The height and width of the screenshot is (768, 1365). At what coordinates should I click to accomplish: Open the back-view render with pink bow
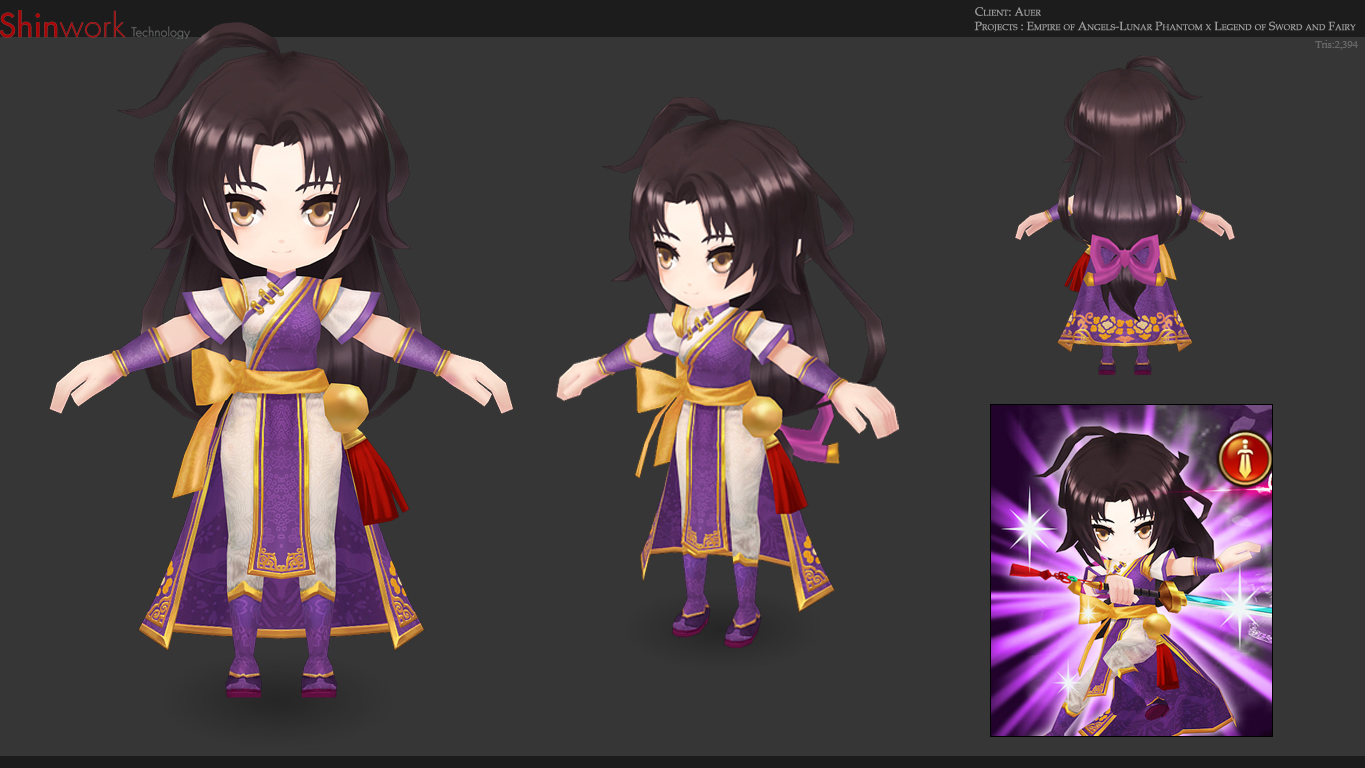coord(1127,216)
